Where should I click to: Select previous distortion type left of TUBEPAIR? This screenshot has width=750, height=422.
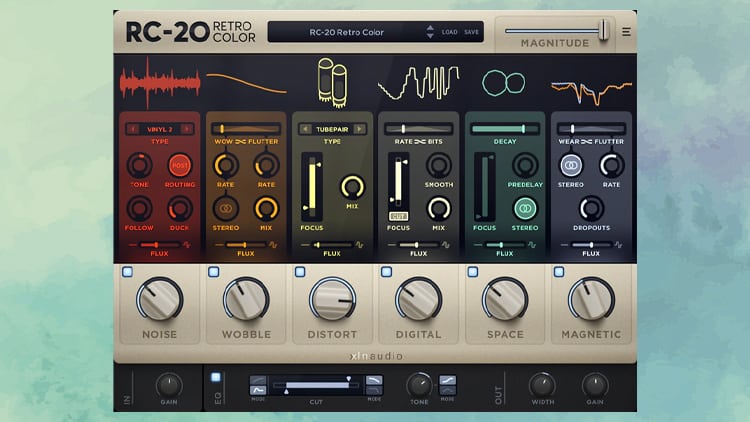click(x=305, y=129)
